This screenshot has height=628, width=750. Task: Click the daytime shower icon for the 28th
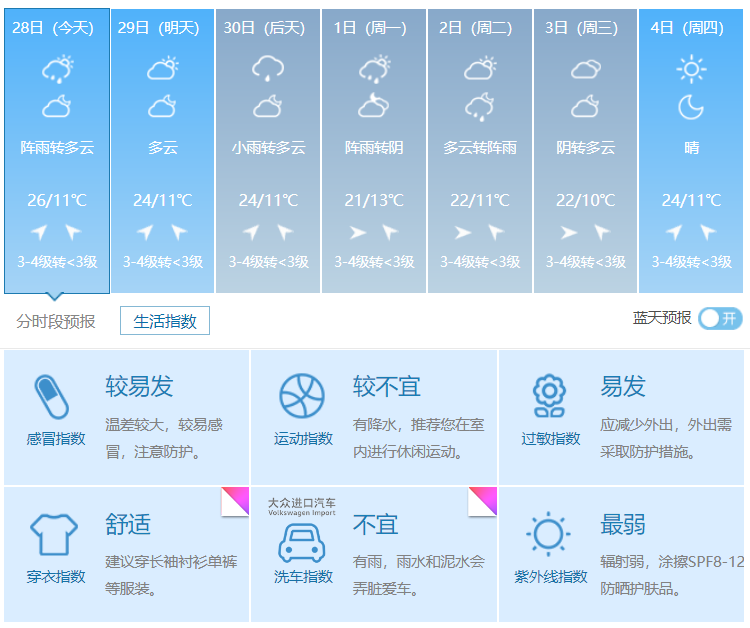pos(57,69)
